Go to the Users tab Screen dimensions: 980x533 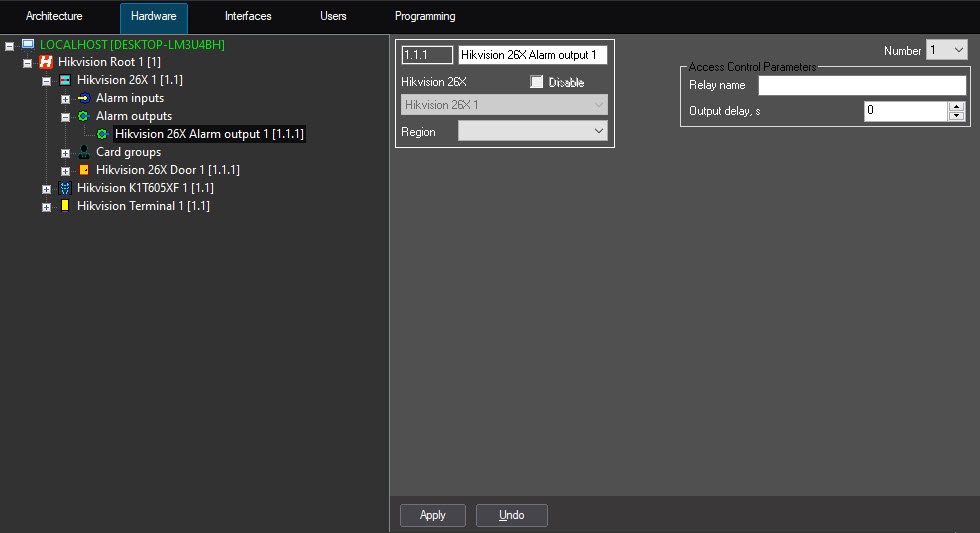(333, 16)
